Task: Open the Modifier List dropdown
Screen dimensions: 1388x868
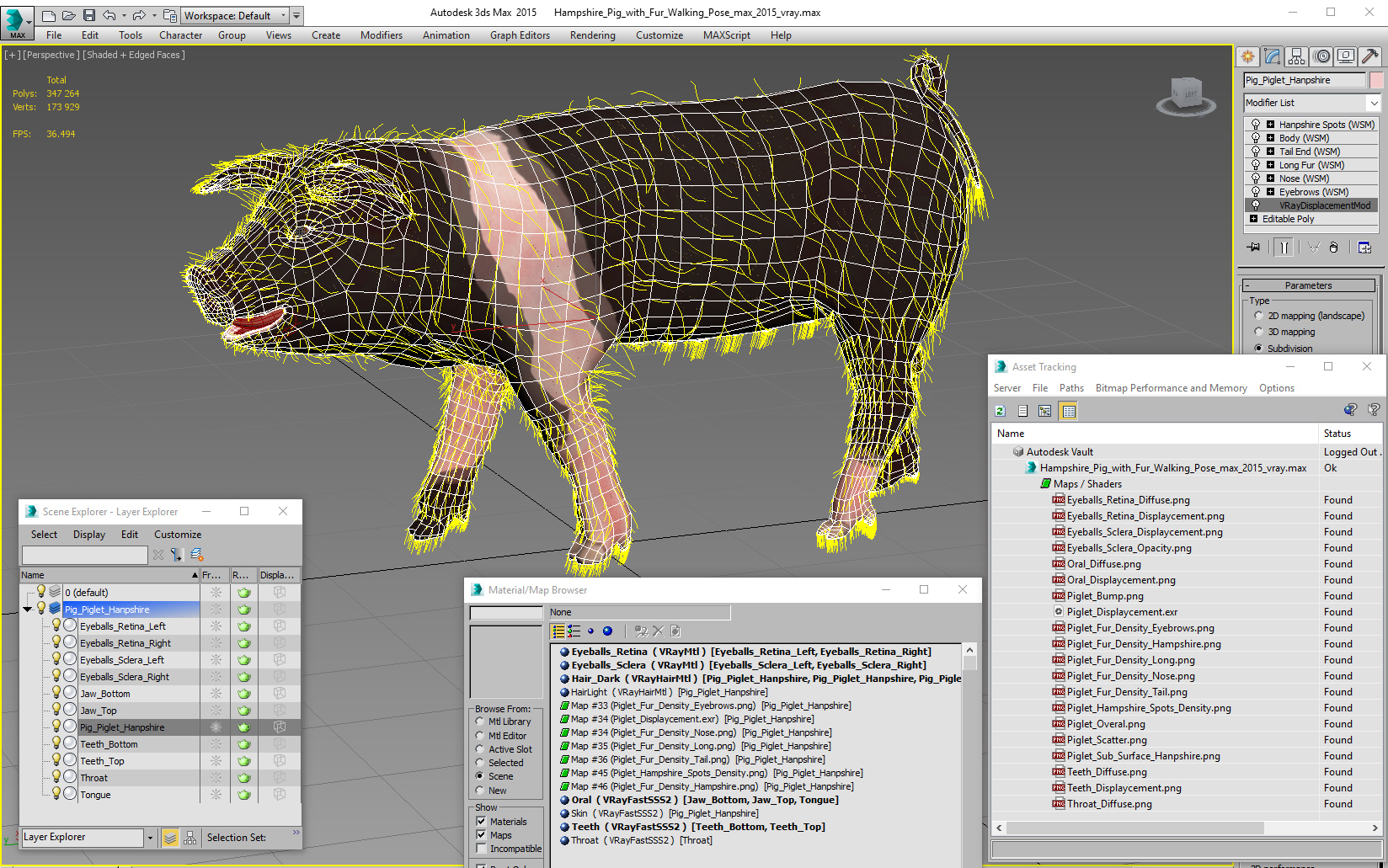Action: tap(1374, 103)
